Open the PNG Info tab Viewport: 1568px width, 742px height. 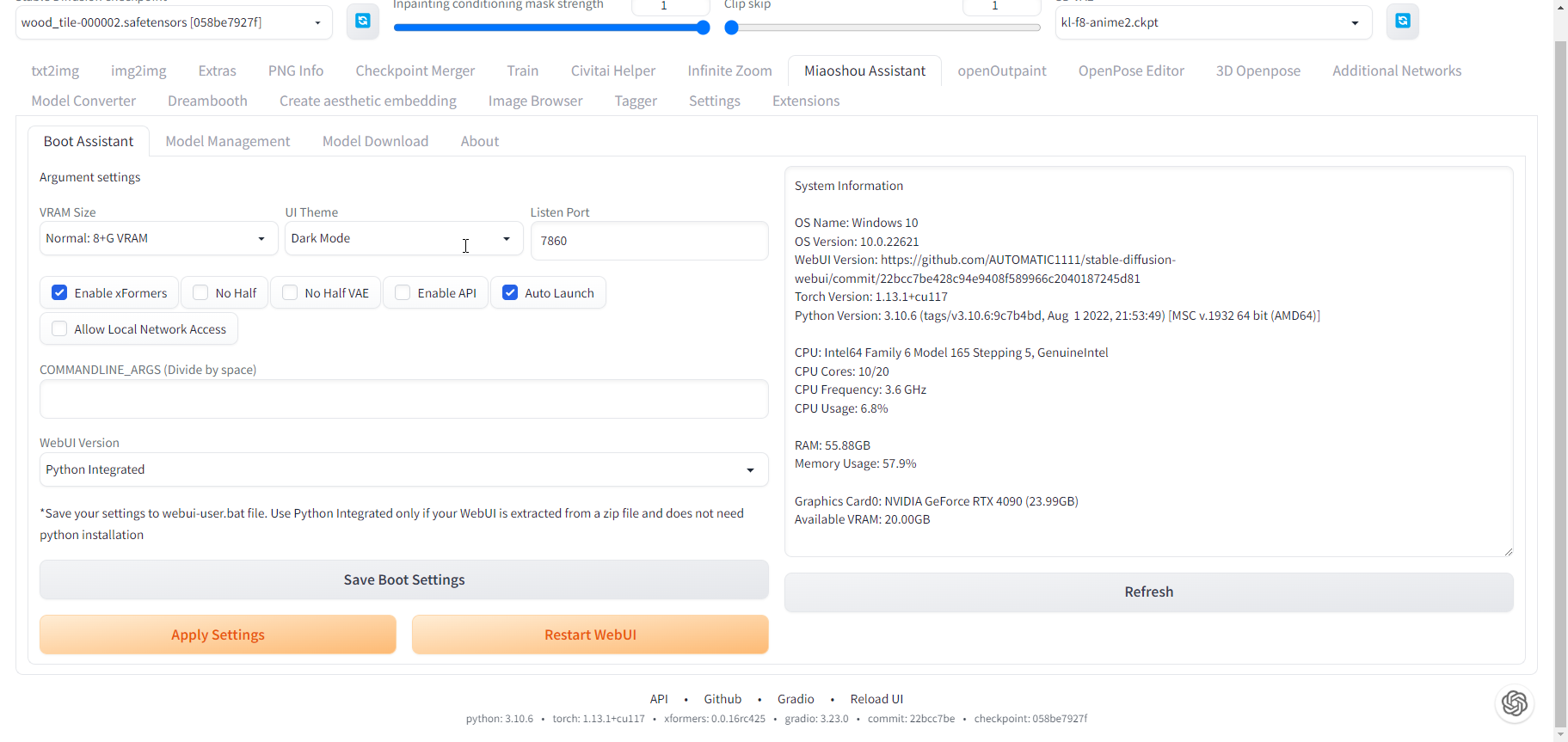click(x=296, y=71)
